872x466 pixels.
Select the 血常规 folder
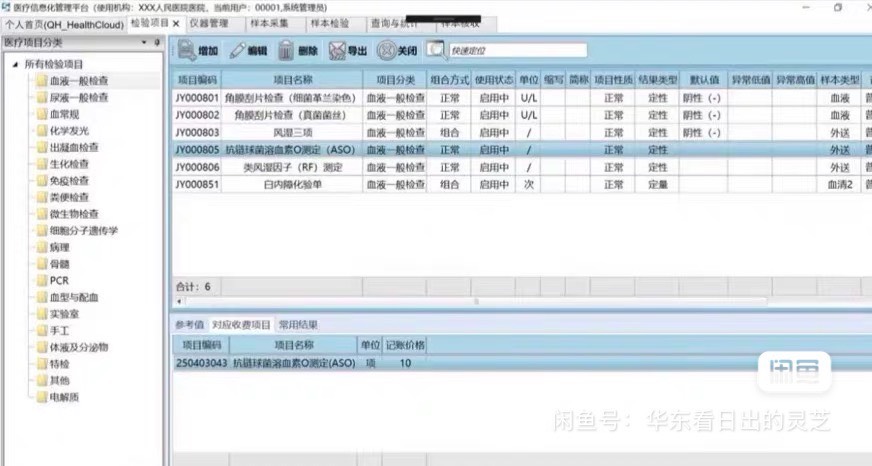point(58,115)
